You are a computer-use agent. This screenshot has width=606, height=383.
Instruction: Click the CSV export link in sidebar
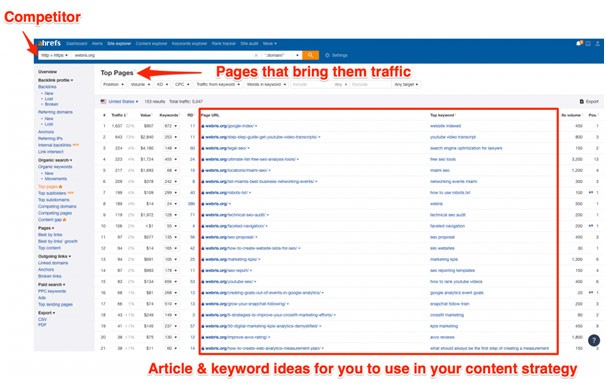point(42,319)
